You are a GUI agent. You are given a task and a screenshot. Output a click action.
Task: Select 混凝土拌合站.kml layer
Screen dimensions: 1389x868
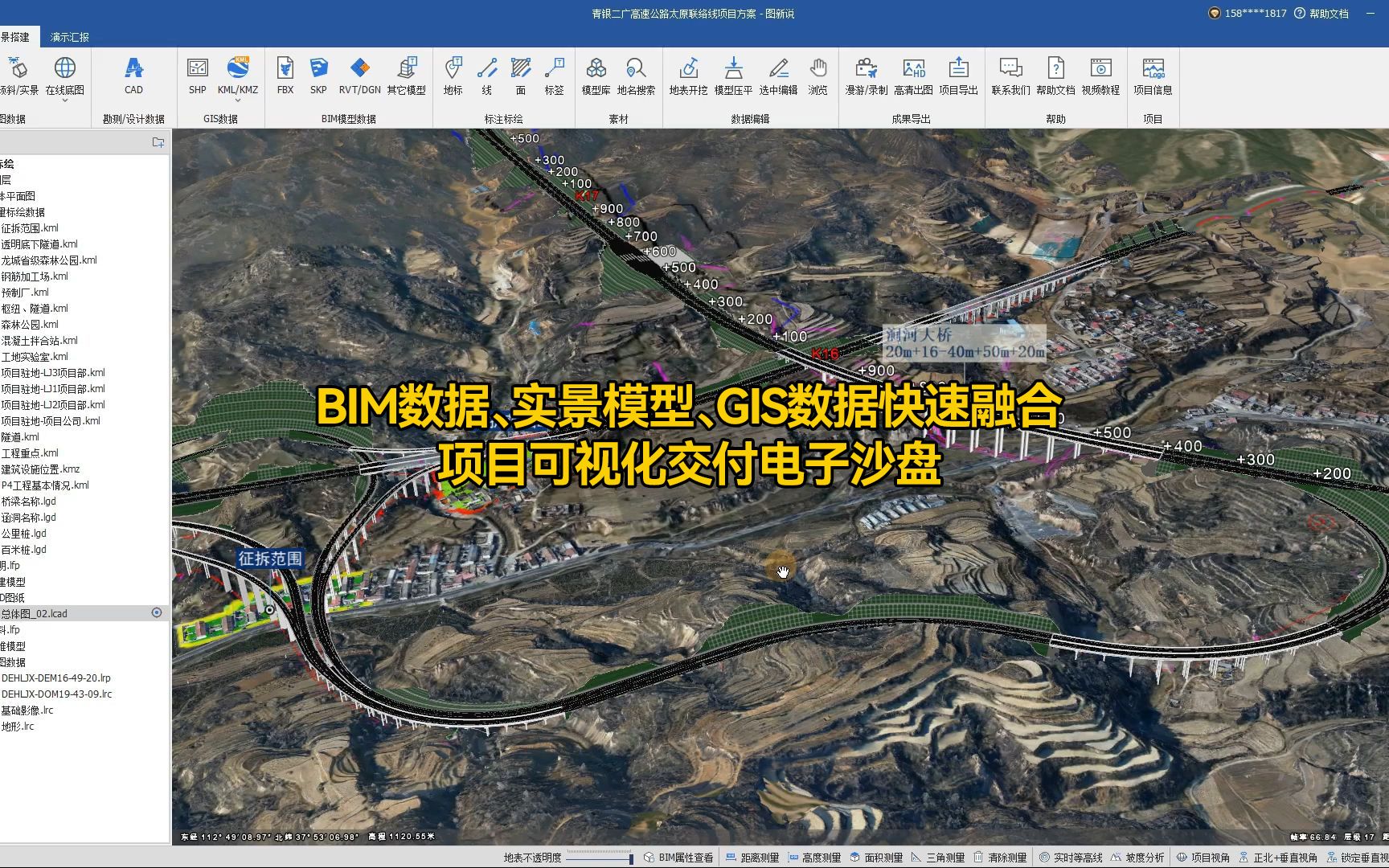[39, 340]
